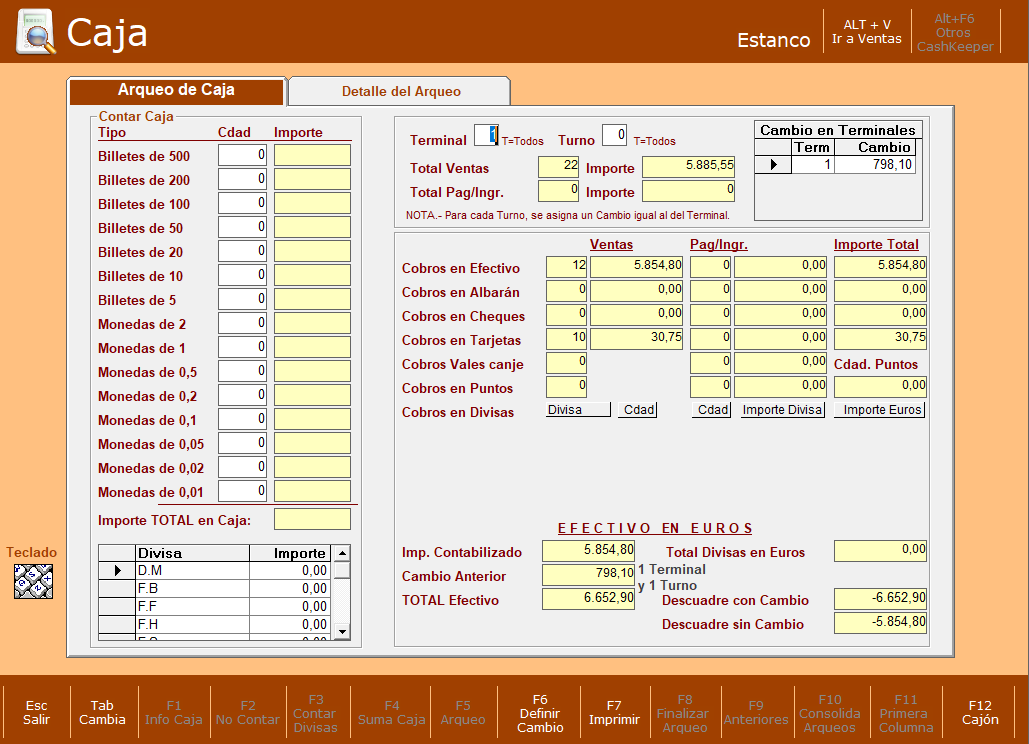1029x744 pixels.
Task: Select the Arqueo de Caja tab
Action: [176, 91]
